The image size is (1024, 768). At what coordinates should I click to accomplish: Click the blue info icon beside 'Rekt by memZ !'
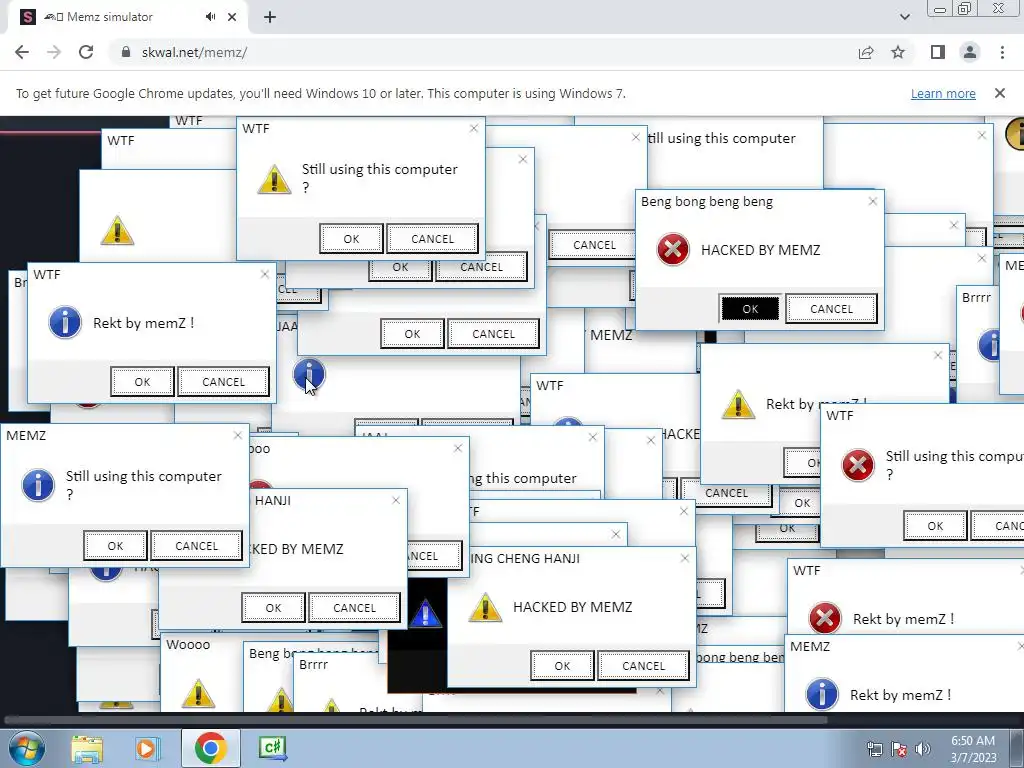point(65,323)
